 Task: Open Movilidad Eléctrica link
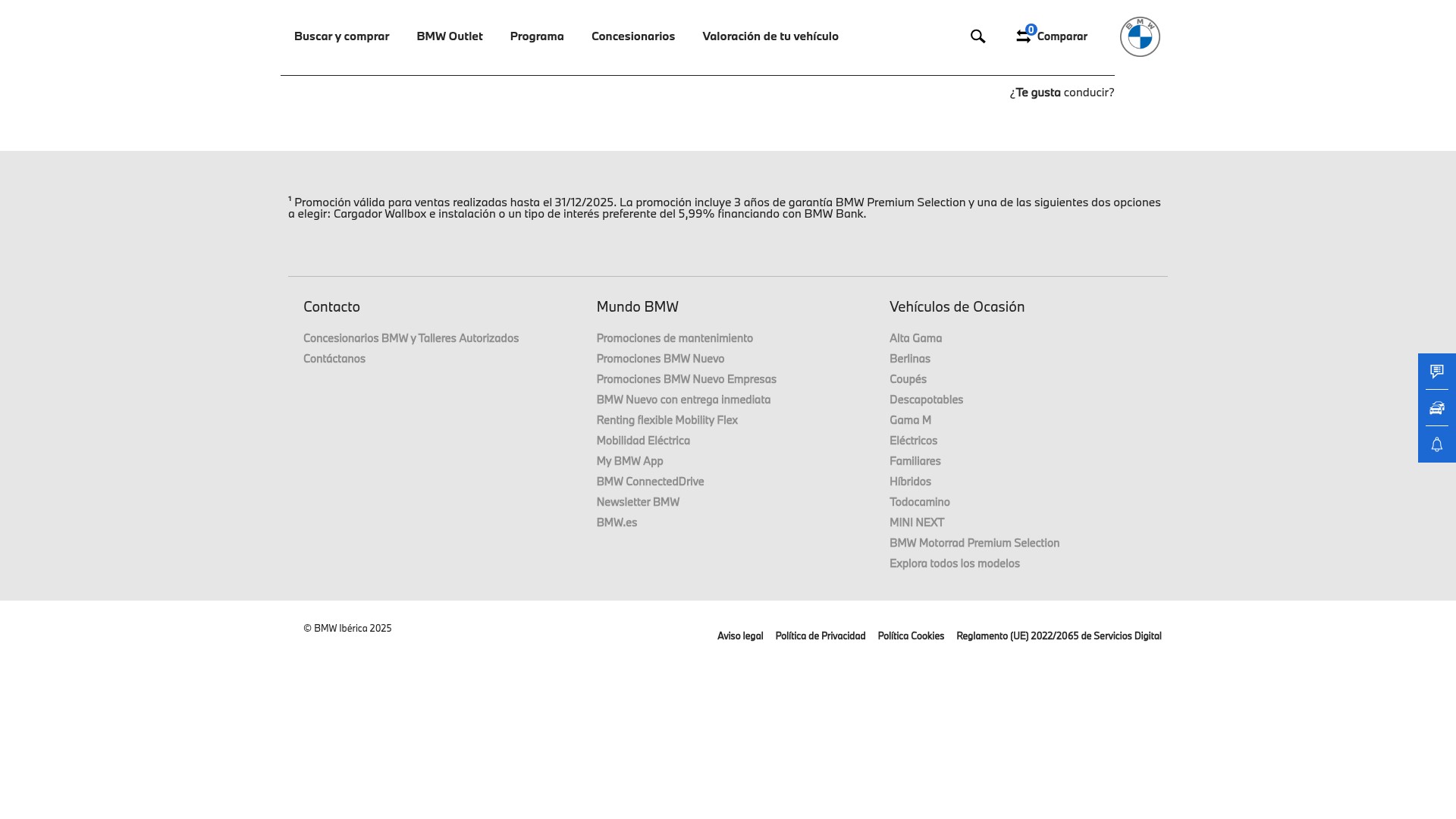(x=643, y=441)
